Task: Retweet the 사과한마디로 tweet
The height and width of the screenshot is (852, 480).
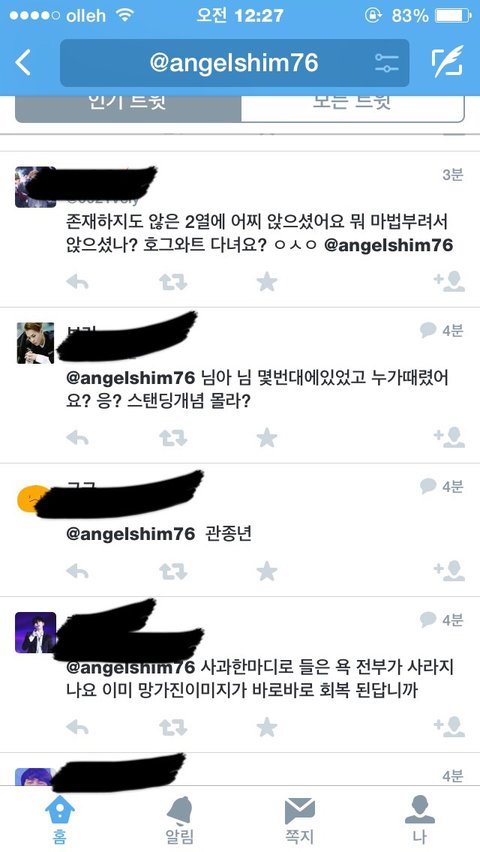Action: [173, 727]
